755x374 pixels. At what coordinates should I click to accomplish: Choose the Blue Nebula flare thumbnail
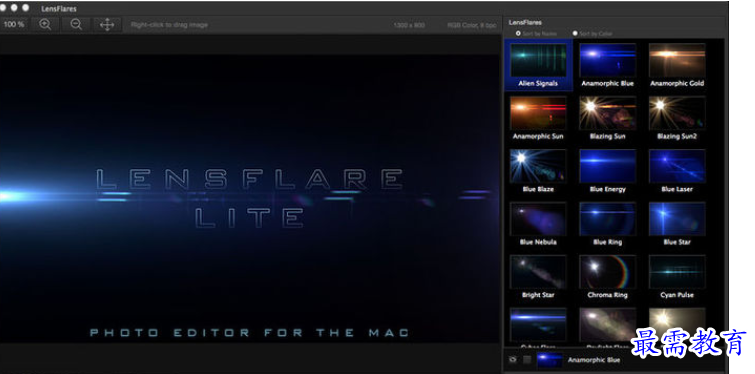coord(538,219)
